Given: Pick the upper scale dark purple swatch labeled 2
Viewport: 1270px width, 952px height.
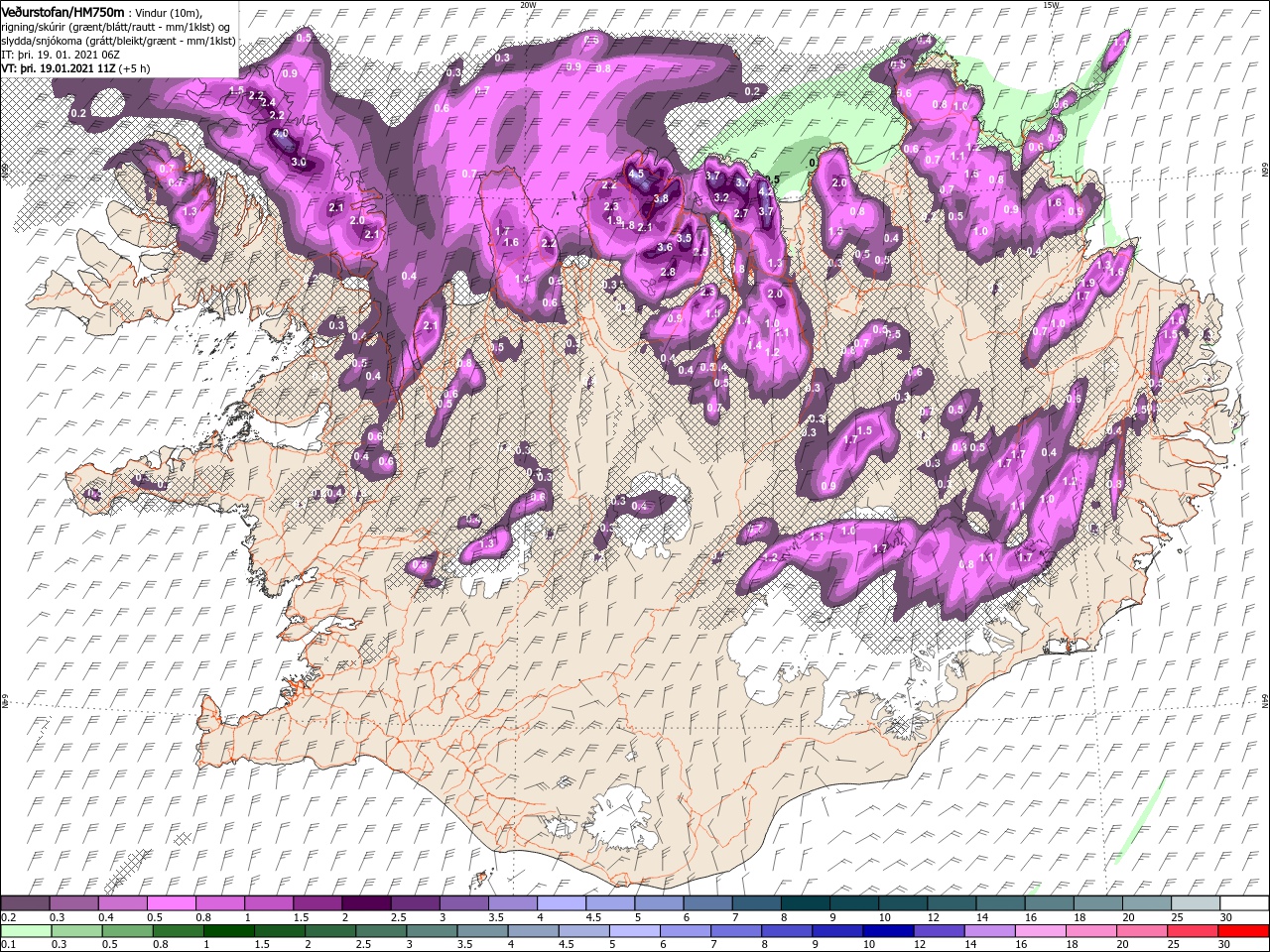Looking at the screenshot, I should (367, 903).
